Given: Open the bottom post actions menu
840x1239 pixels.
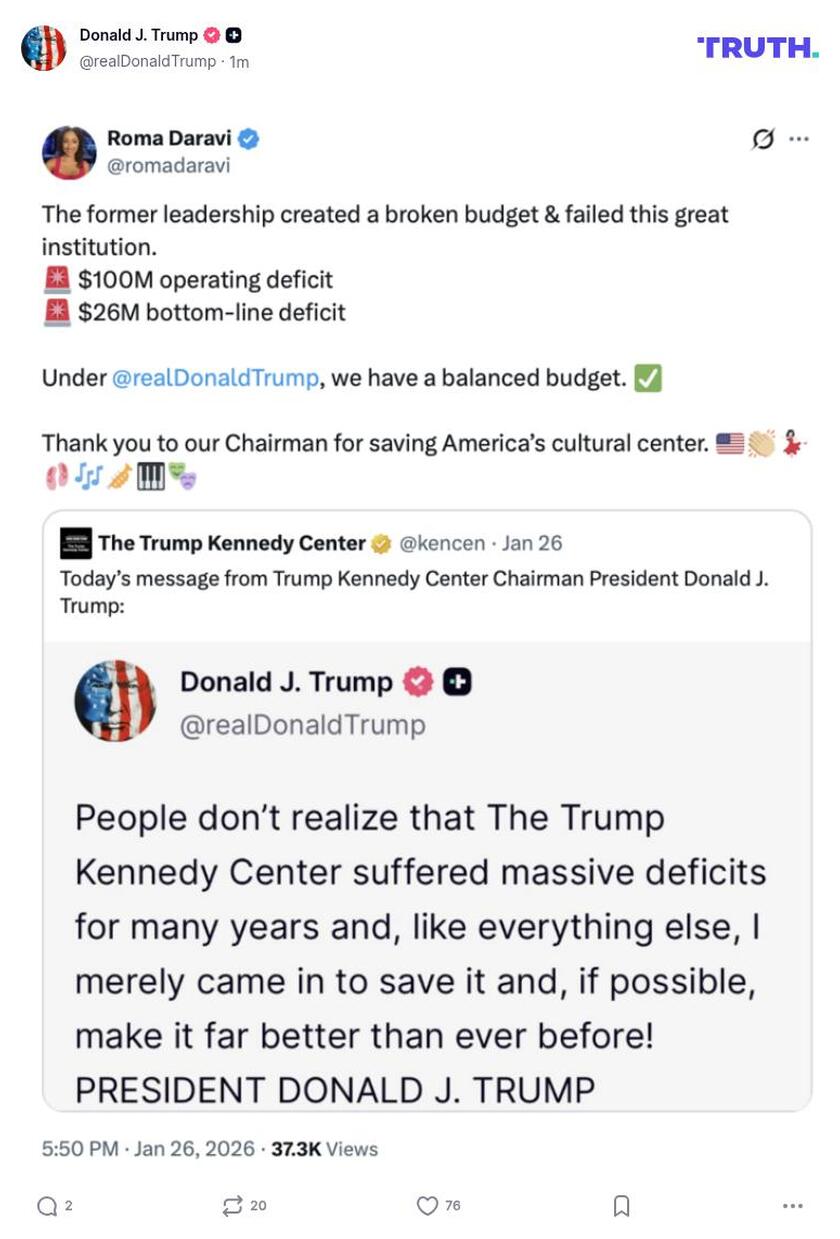Looking at the screenshot, I should (790, 1206).
